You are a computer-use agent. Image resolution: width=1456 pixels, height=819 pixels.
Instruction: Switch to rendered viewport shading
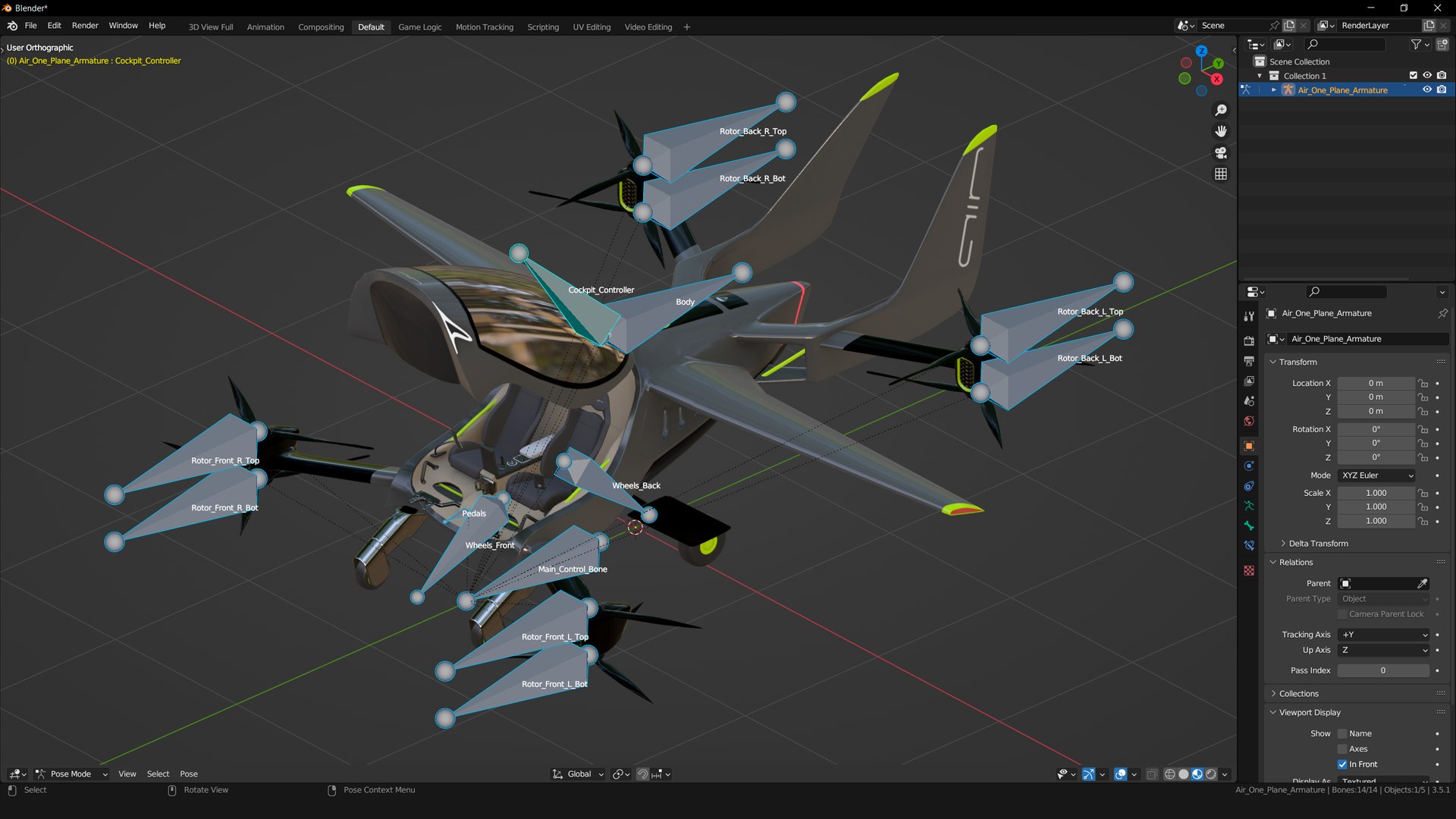[x=1211, y=774]
